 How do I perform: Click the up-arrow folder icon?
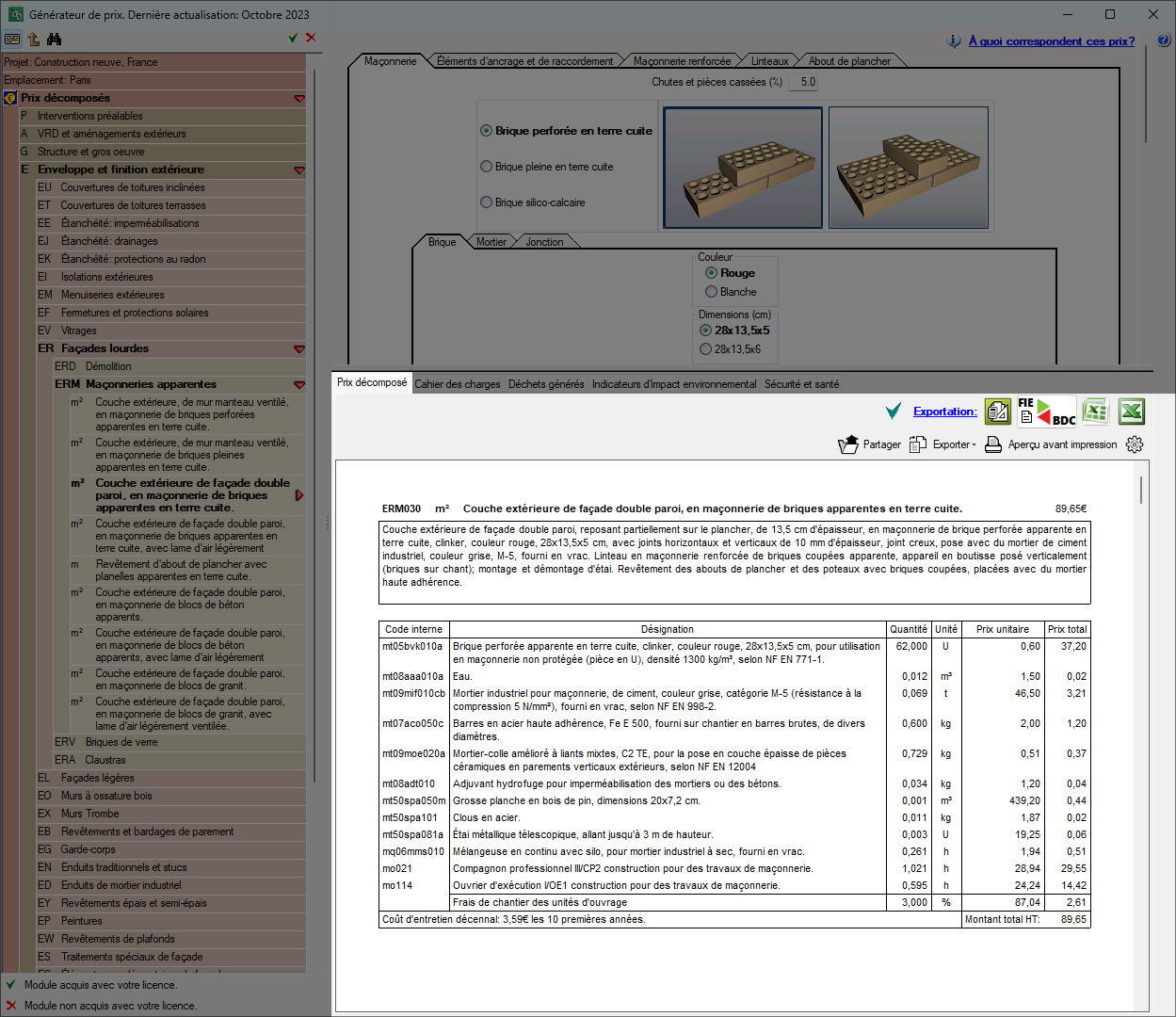tap(33, 39)
